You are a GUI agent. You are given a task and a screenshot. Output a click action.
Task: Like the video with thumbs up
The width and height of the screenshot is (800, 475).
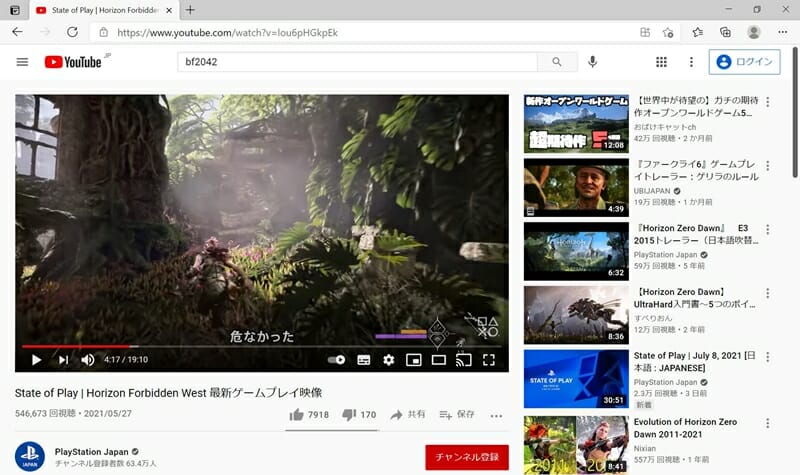[296, 414]
